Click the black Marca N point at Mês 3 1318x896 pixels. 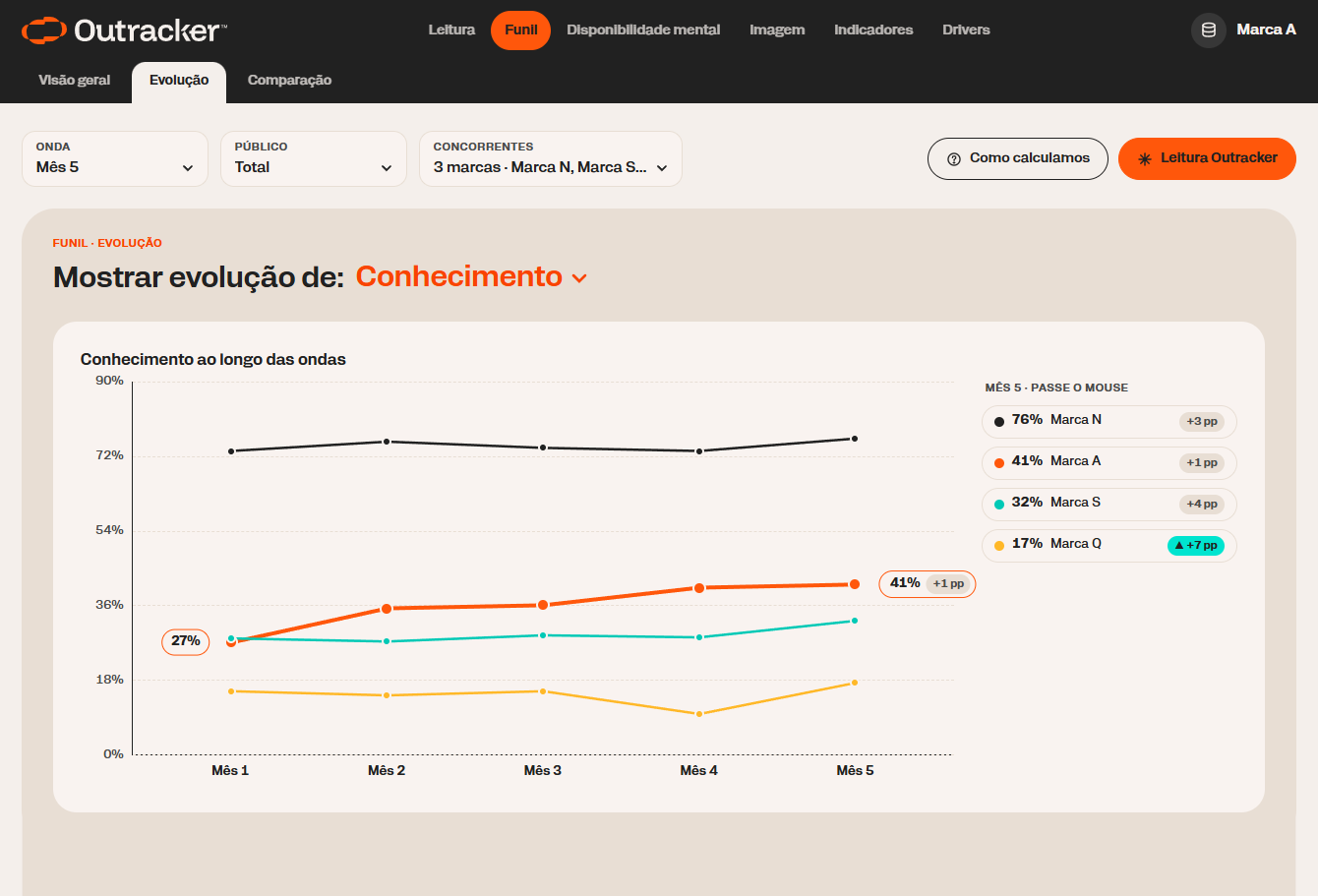pos(543,448)
